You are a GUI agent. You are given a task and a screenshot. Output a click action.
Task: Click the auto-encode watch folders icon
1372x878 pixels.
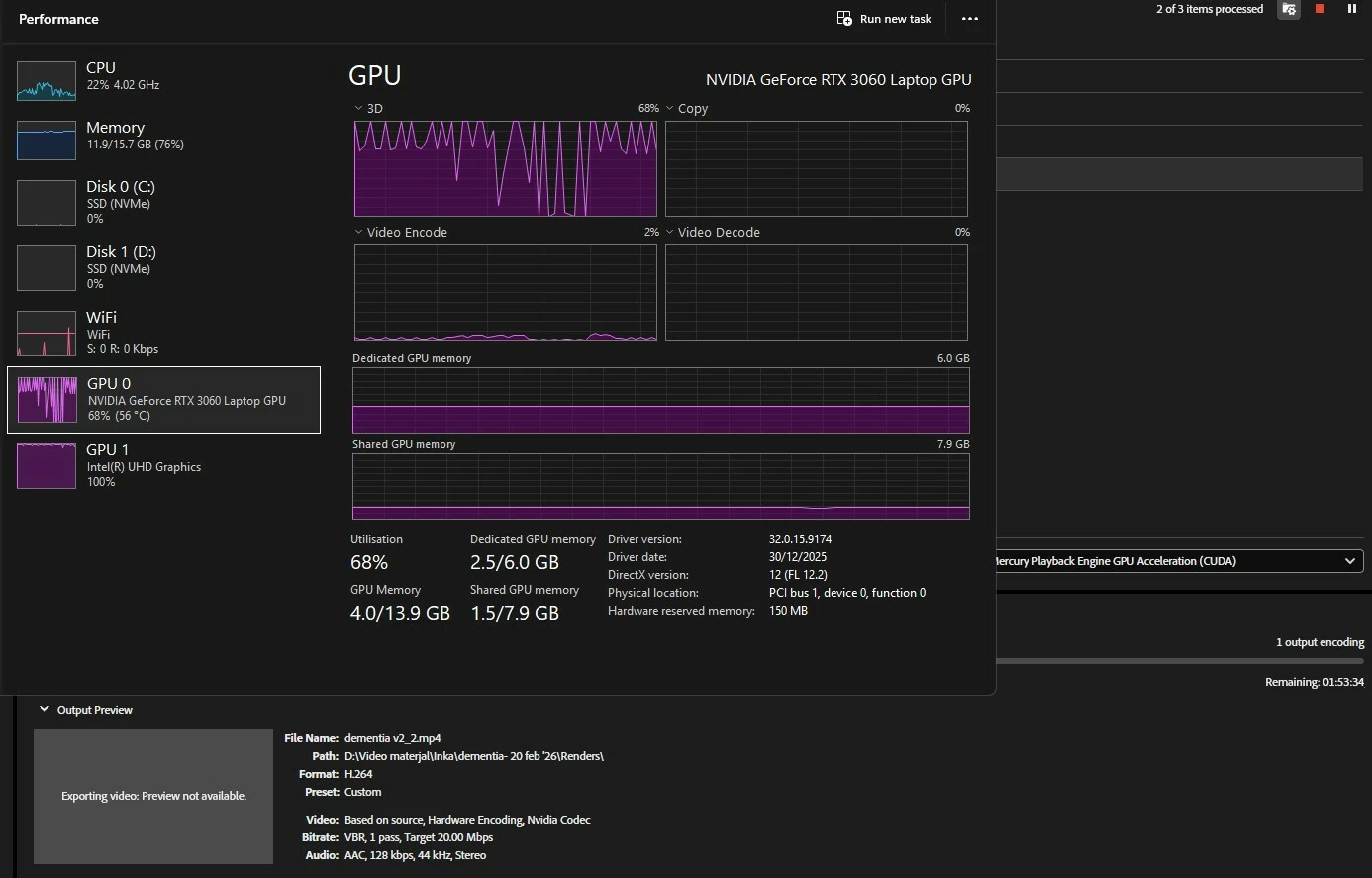(1288, 9)
